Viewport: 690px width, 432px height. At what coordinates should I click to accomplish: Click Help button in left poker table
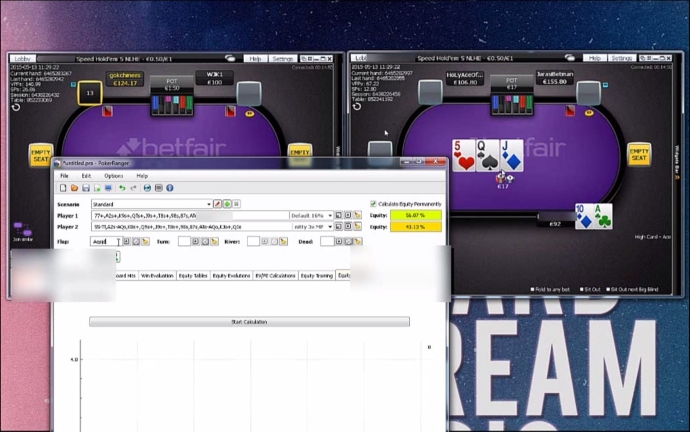(x=255, y=59)
